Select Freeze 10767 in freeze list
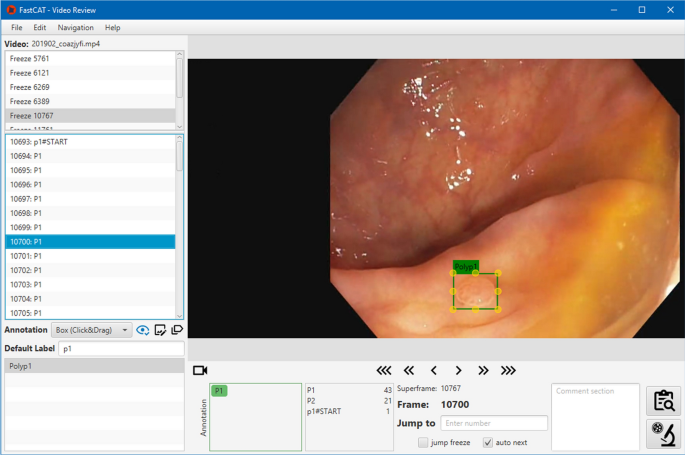Viewport: 685px width, 455px height. tap(90, 116)
